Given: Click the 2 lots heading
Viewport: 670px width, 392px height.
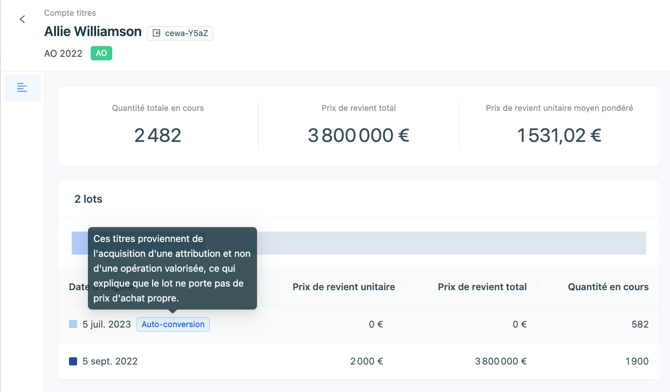Looking at the screenshot, I should pos(88,199).
